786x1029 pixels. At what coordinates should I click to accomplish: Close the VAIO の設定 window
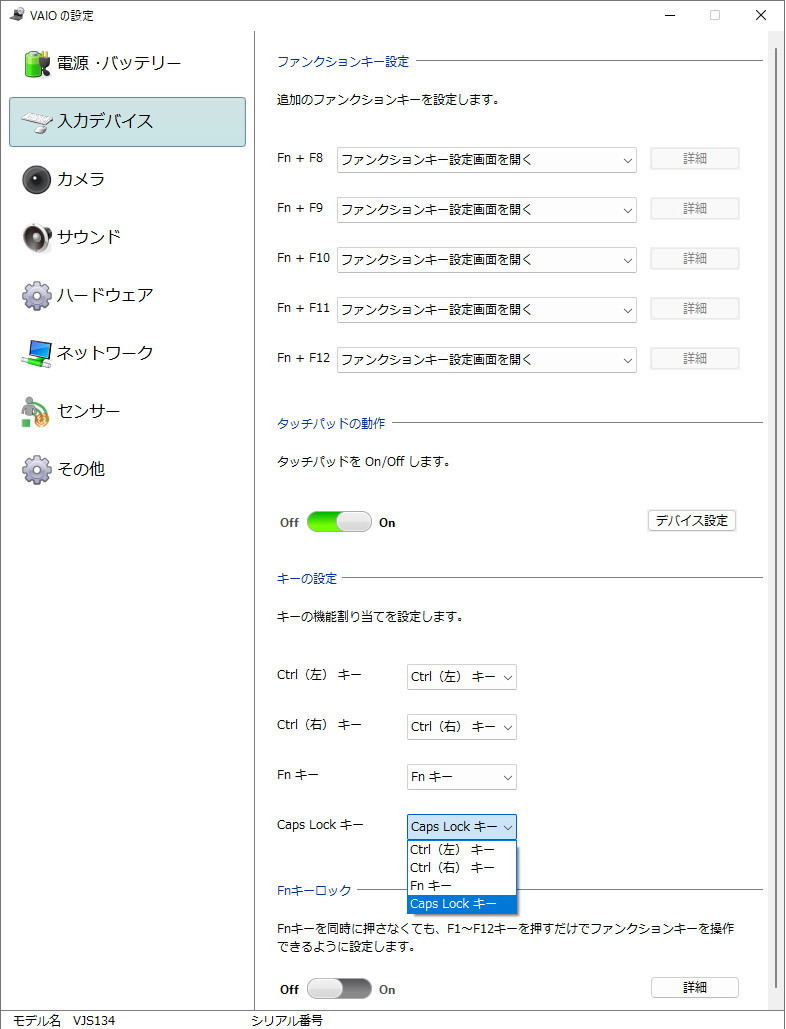click(761, 15)
